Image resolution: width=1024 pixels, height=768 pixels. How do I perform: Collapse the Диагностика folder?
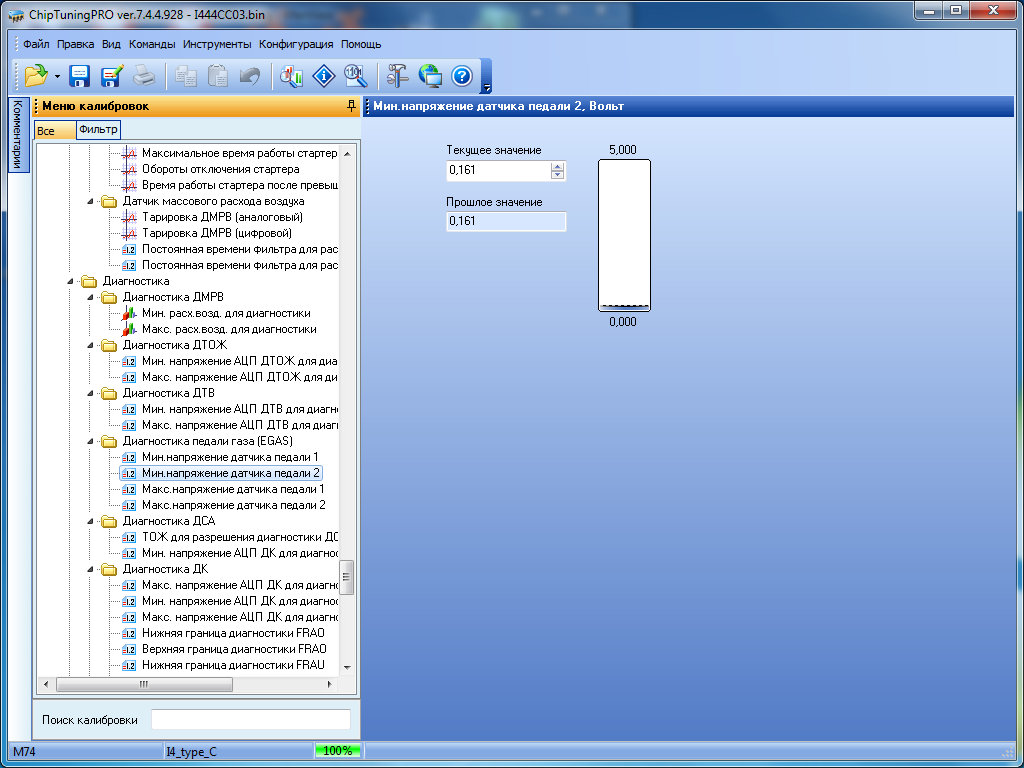(71, 281)
